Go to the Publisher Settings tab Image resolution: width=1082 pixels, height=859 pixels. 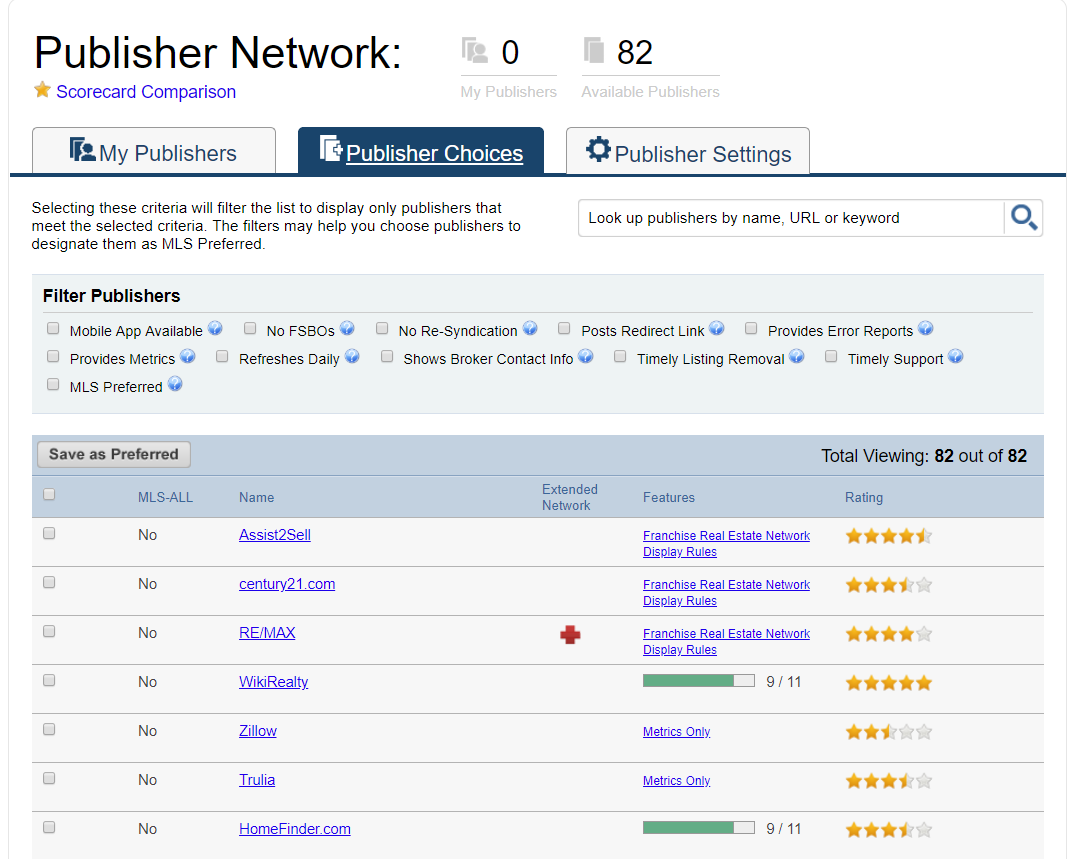[x=688, y=150]
